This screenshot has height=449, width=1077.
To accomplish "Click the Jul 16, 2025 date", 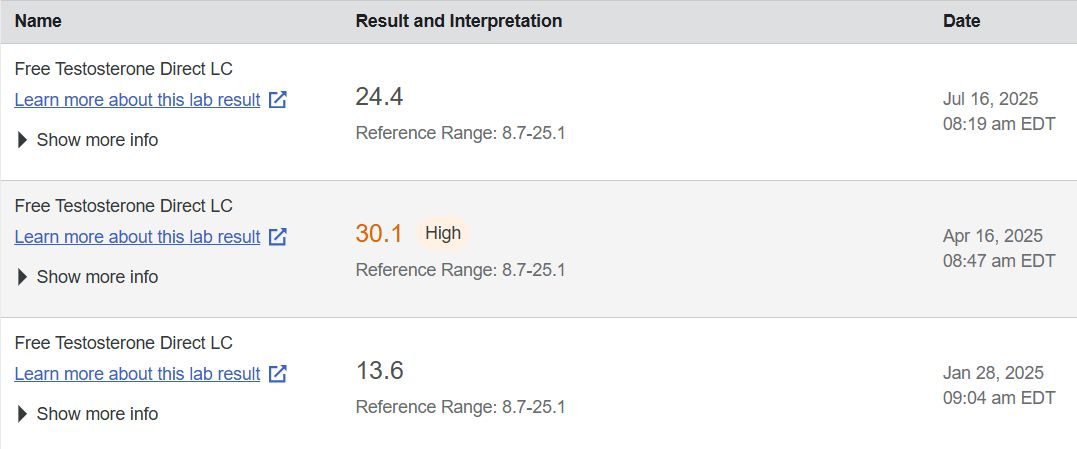I will point(990,99).
